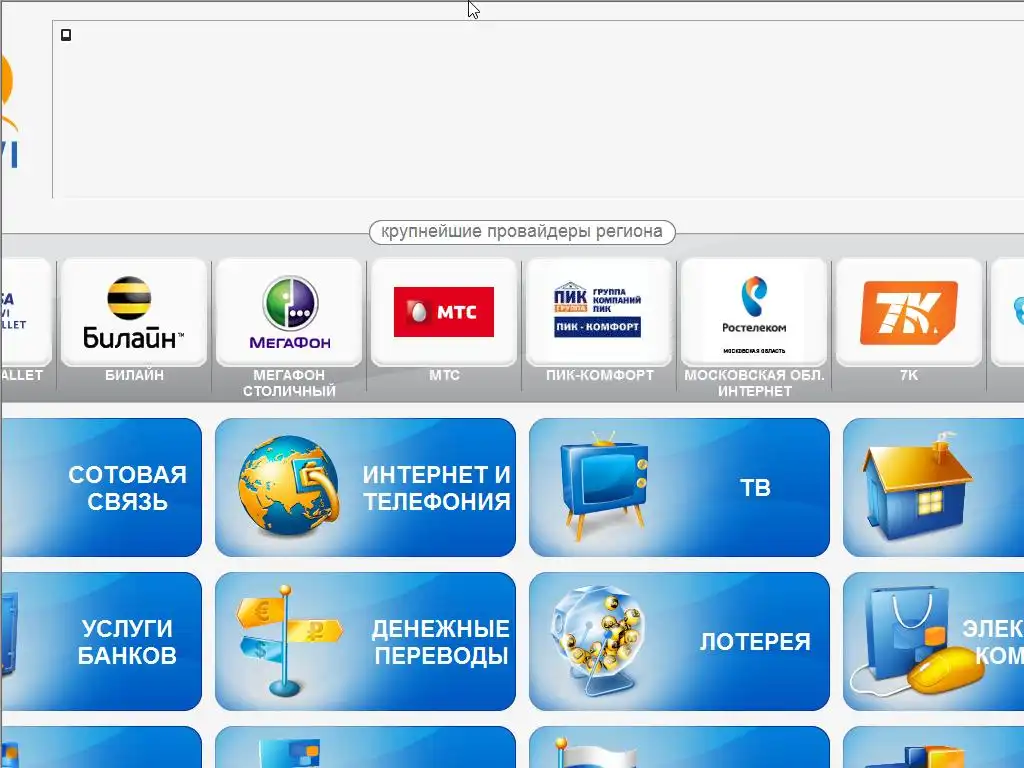Viewport: 1024px width, 768px height.
Task: Open the Денежные переводы category
Action: coord(365,641)
